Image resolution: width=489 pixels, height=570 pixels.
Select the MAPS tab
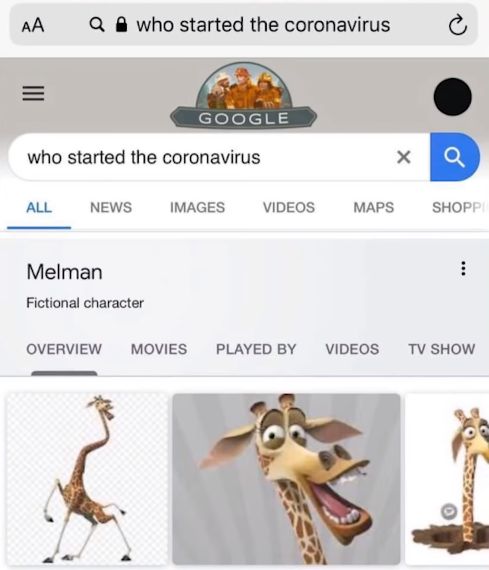(x=374, y=208)
